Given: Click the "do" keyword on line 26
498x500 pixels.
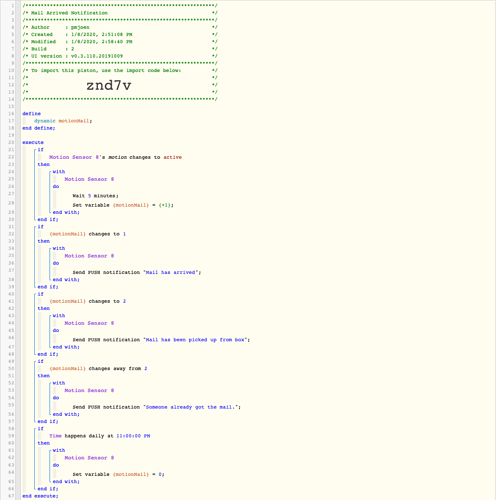Looking at the screenshot, I should [56, 186].
